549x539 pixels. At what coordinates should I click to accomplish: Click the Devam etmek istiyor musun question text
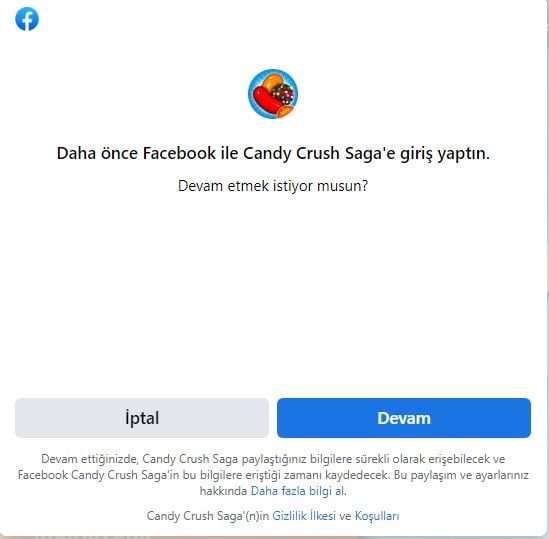(x=273, y=186)
